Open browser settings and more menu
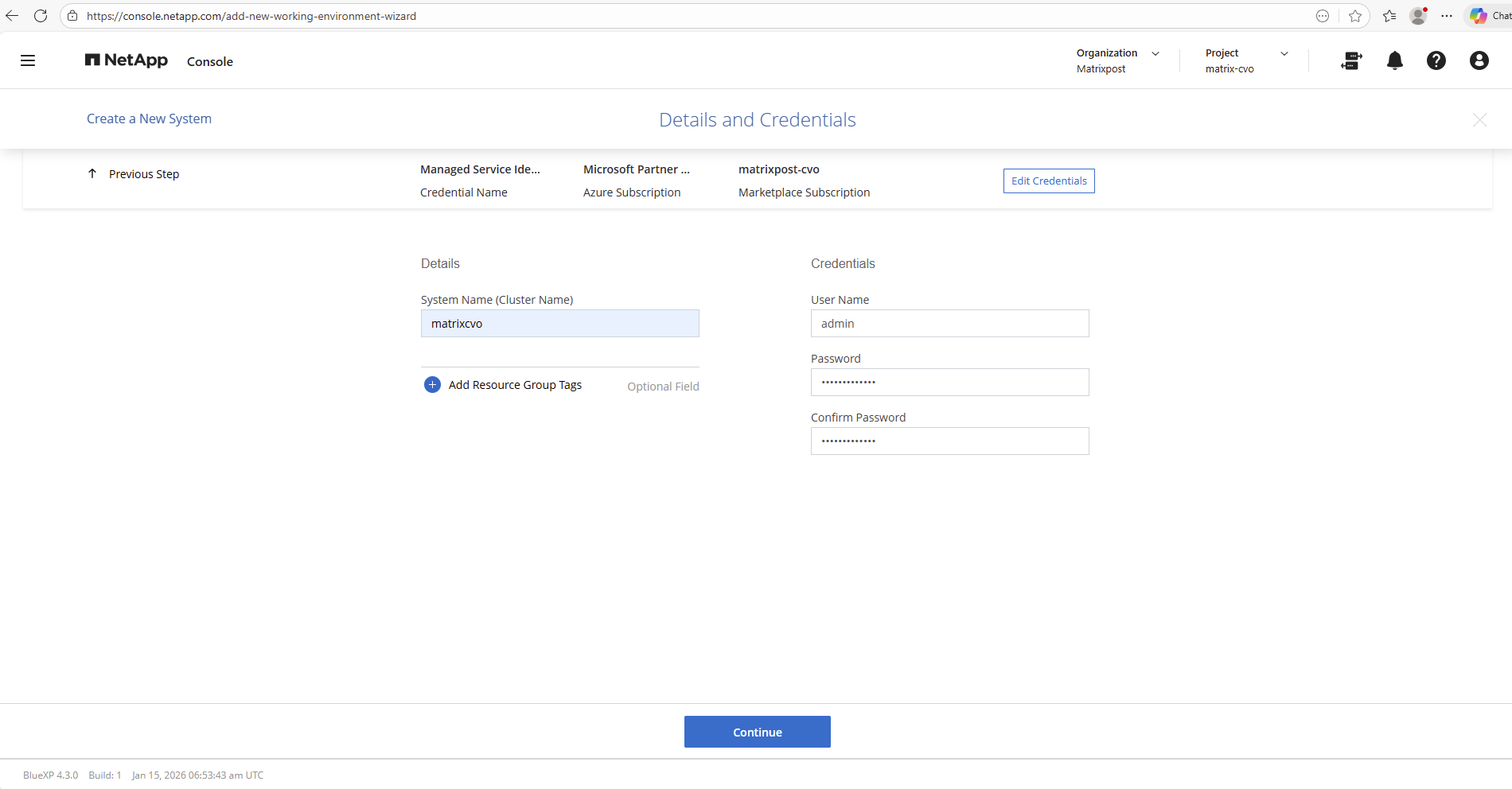The height and width of the screenshot is (789, 1512). point(1447,16)
